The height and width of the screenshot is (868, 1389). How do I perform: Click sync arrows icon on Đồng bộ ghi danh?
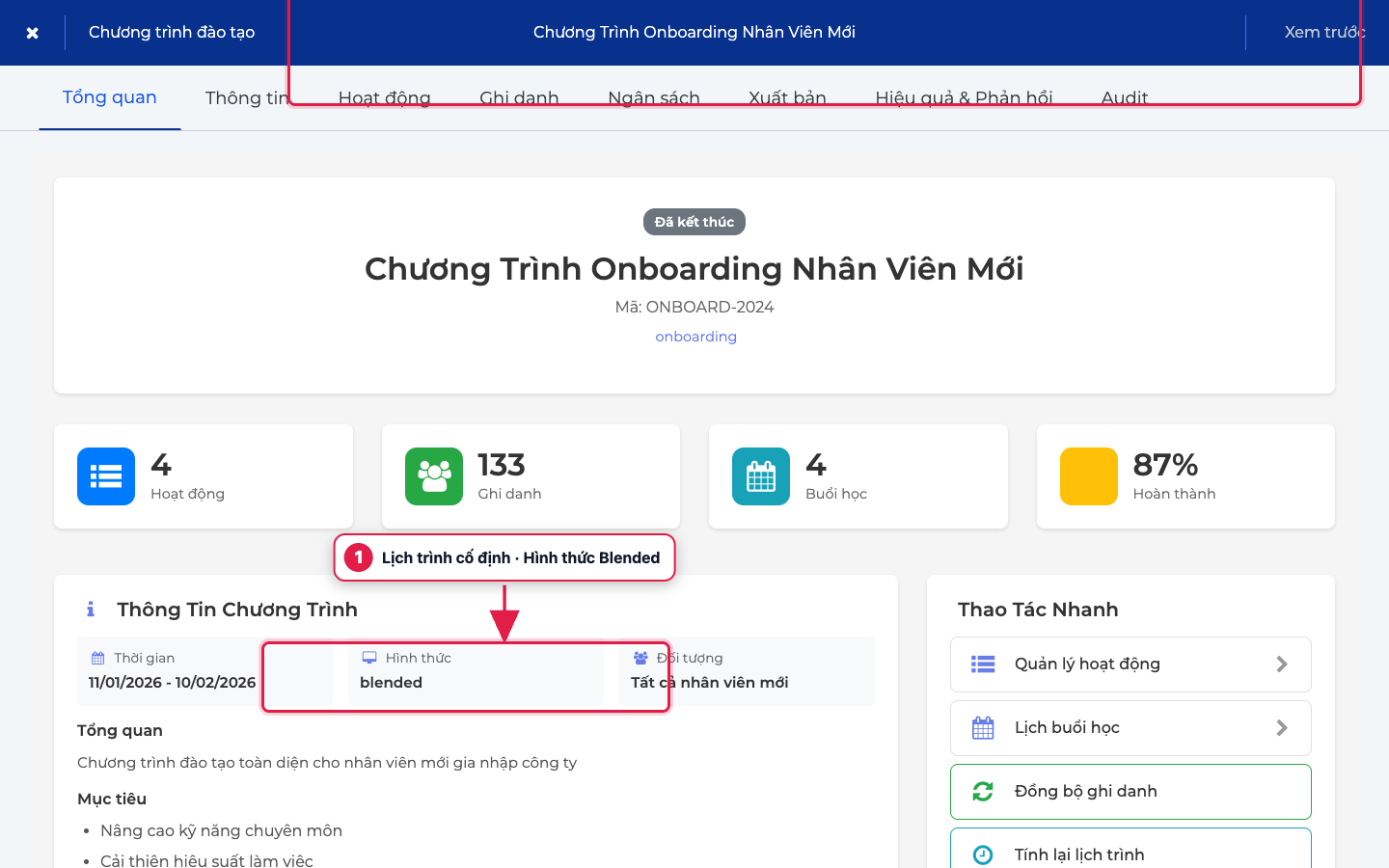983,792
